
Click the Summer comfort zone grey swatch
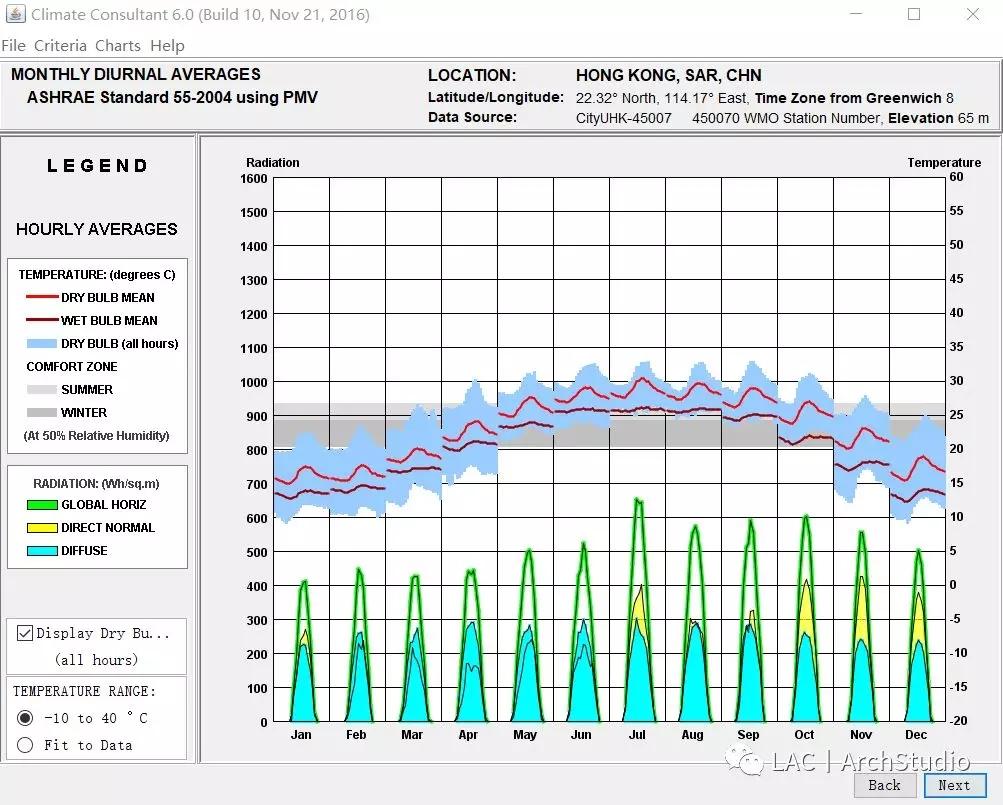tap(42, 390)
